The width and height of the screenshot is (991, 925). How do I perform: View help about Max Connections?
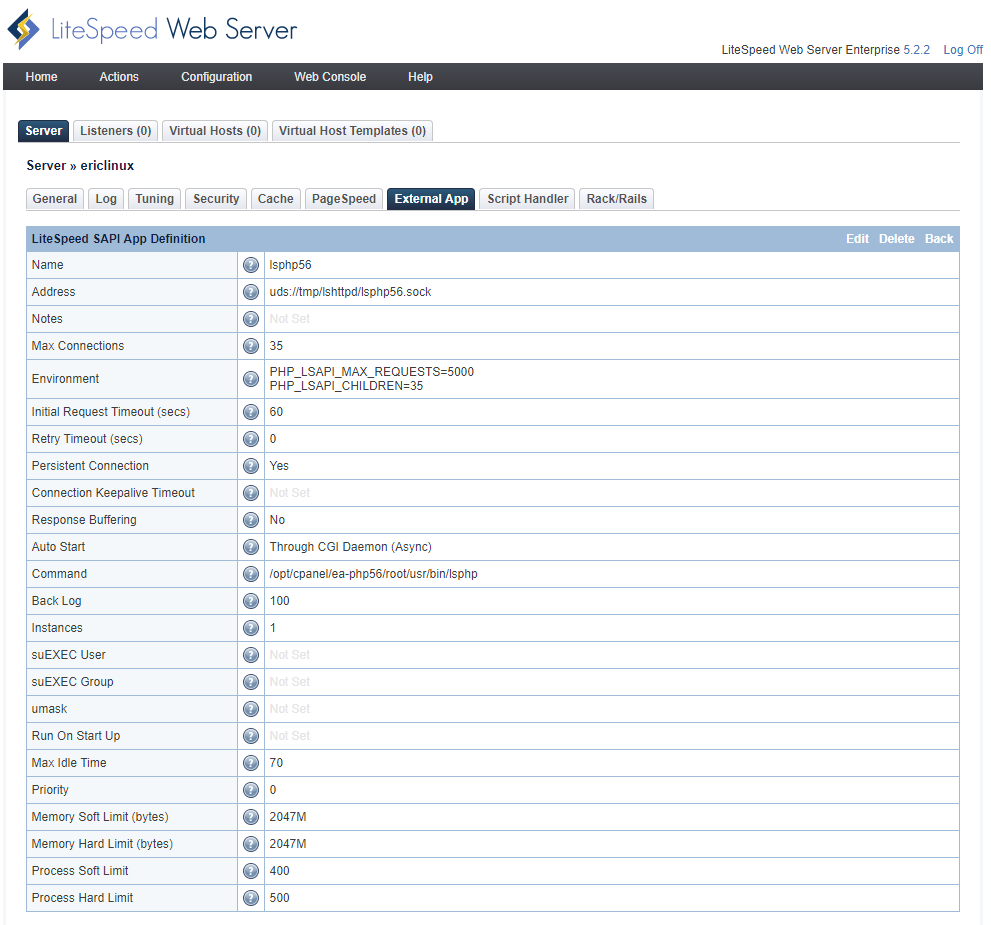(x=250, y=345)
